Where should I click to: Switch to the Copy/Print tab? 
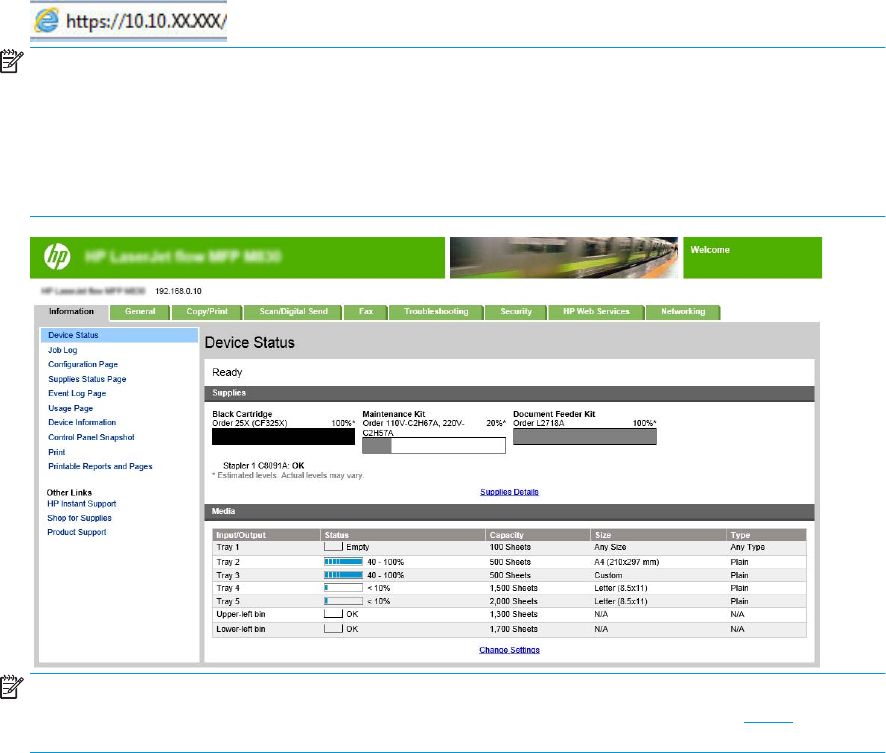click(x=209, y=312)
